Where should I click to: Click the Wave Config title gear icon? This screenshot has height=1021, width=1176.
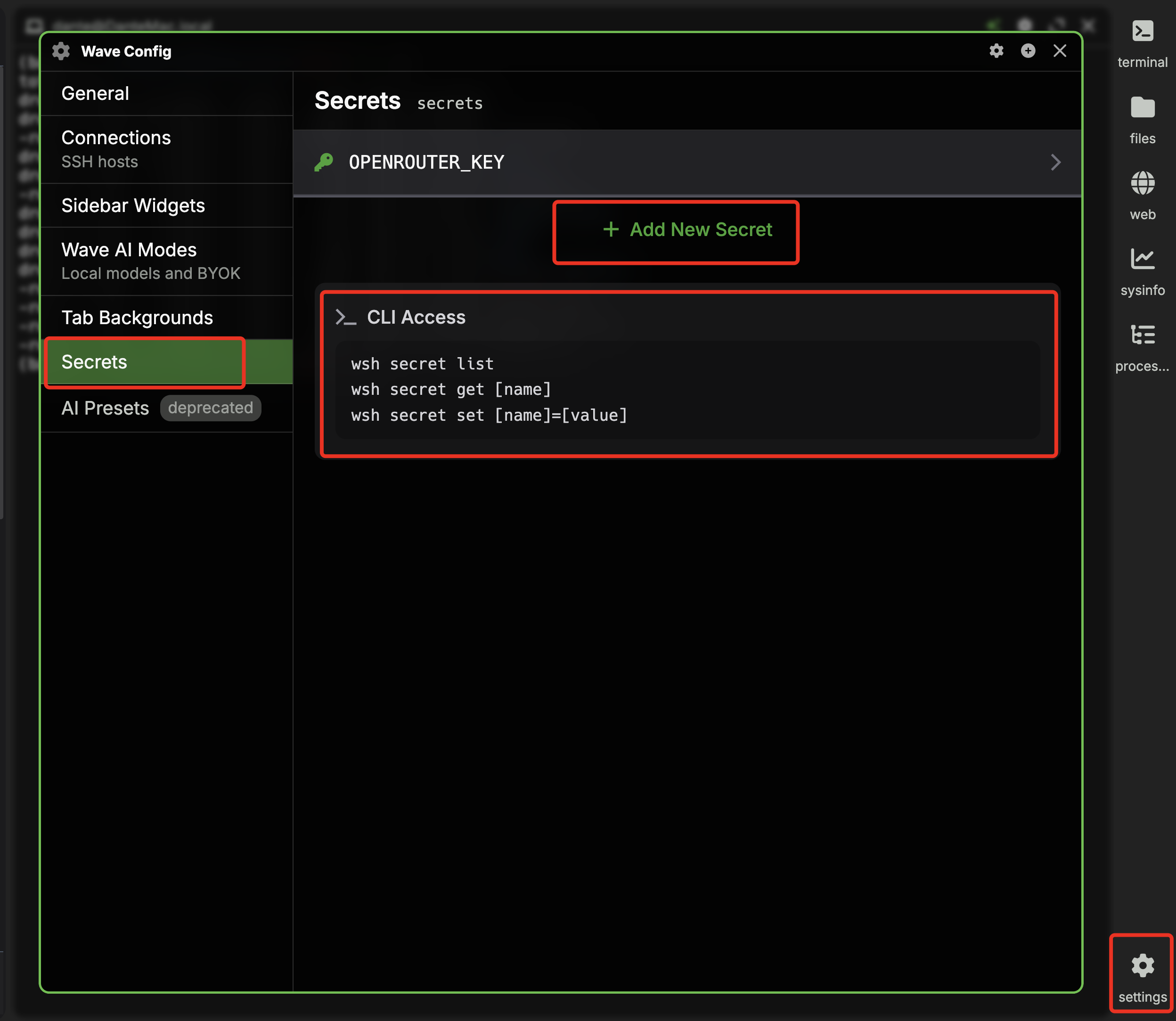[x=61, y=51]
